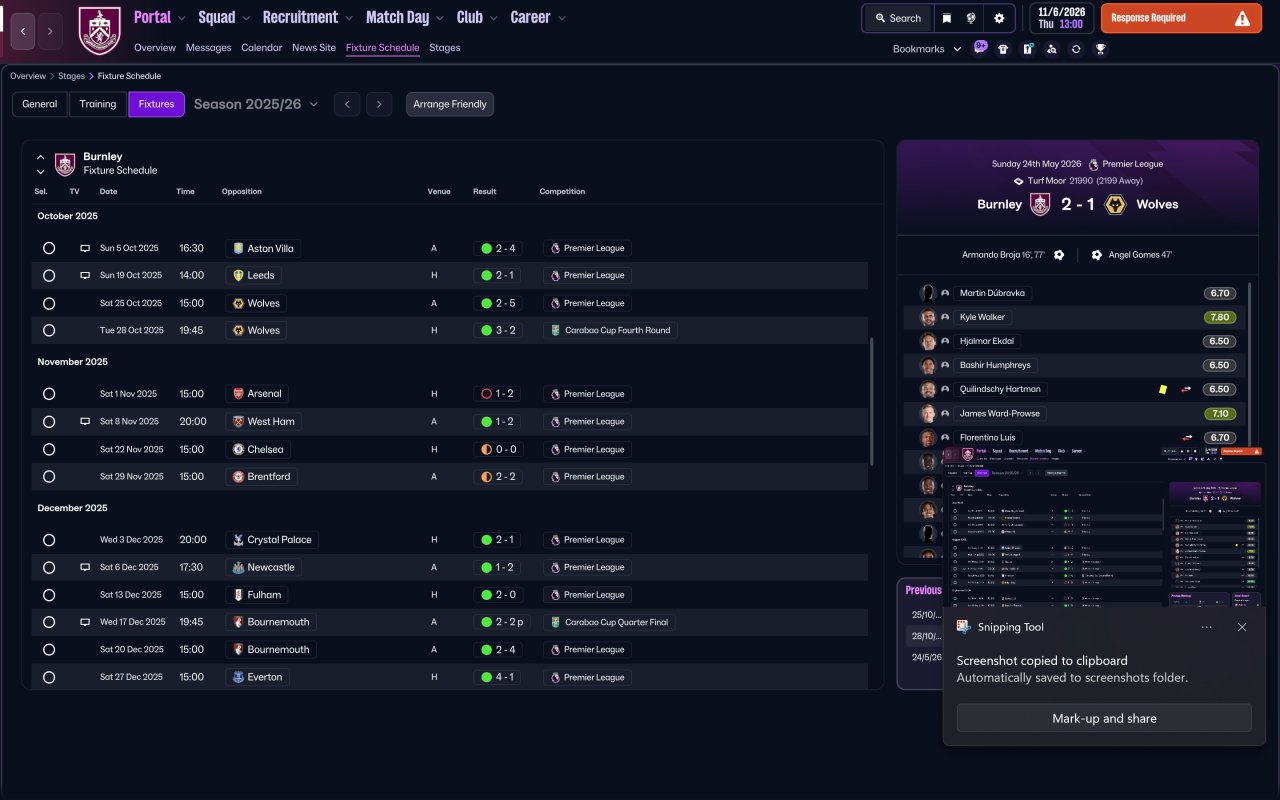Click the yellow card on Quilindschy Hartman's row

coord(1163,389)
